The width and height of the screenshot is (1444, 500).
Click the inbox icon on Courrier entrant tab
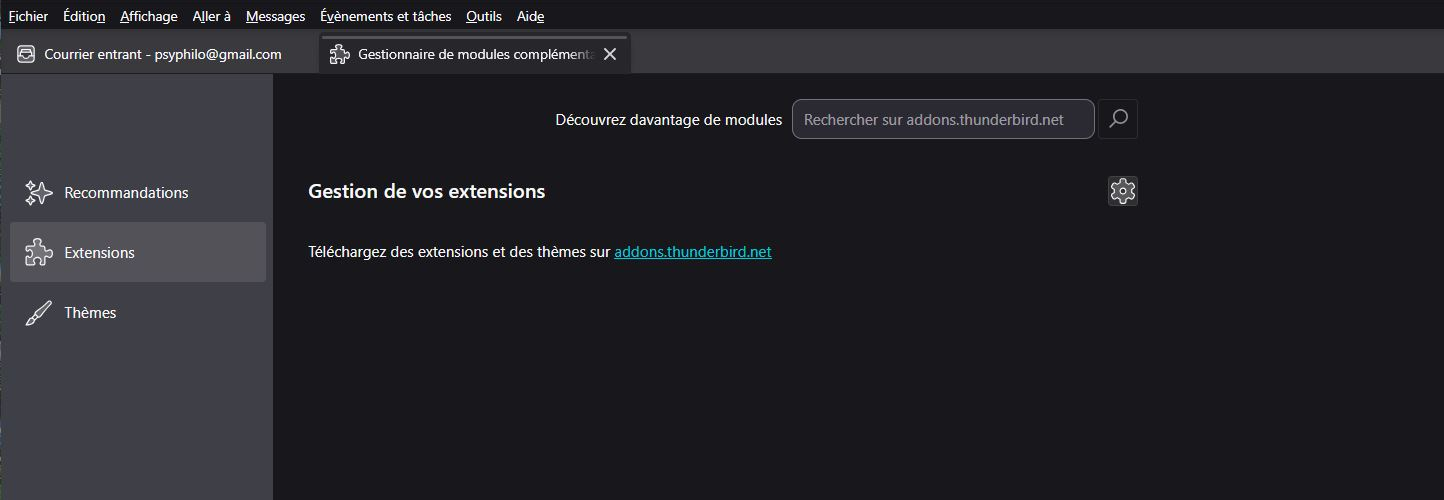coord(26,54)
